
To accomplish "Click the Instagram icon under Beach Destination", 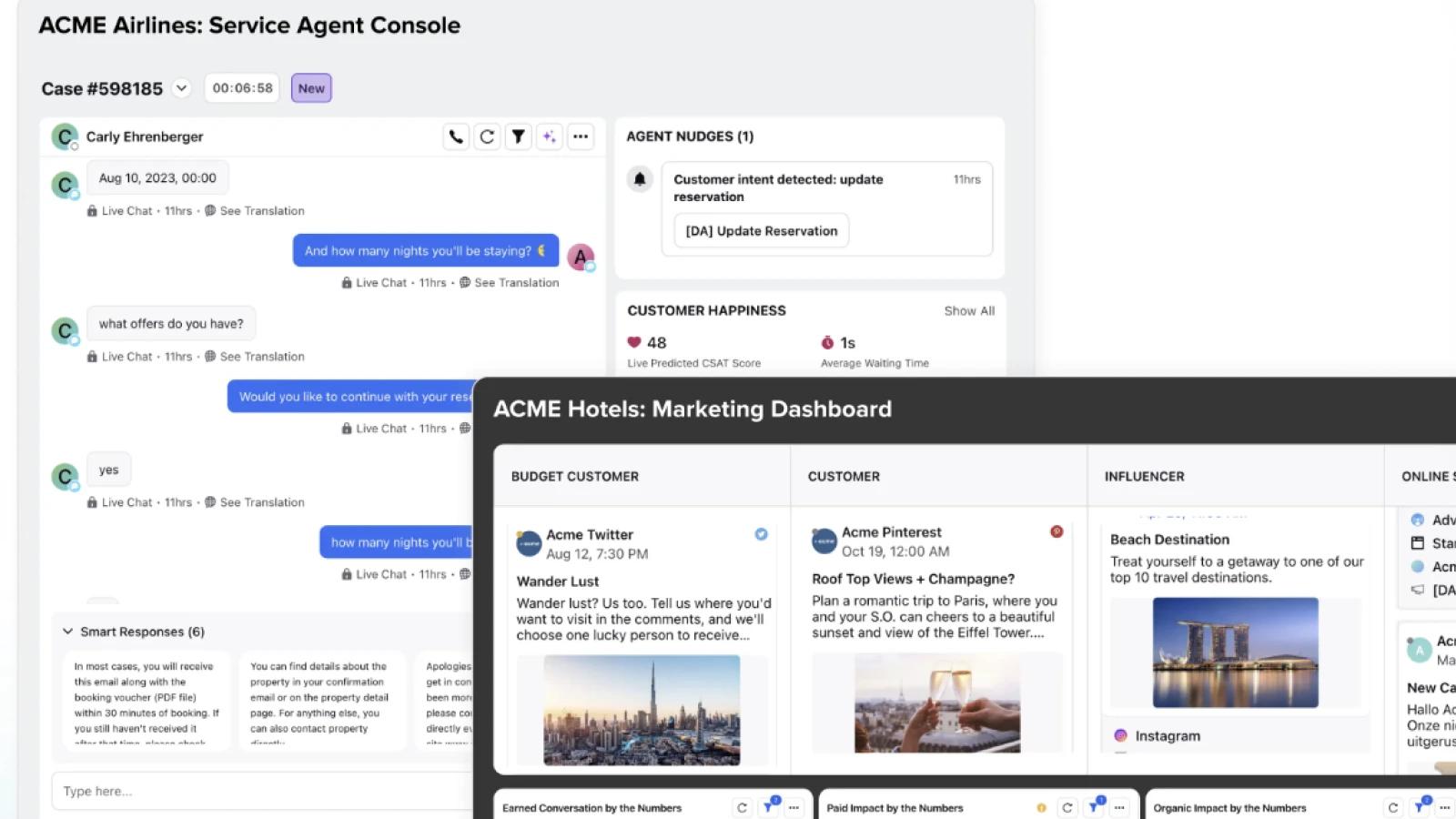I will pos(1120,735).
